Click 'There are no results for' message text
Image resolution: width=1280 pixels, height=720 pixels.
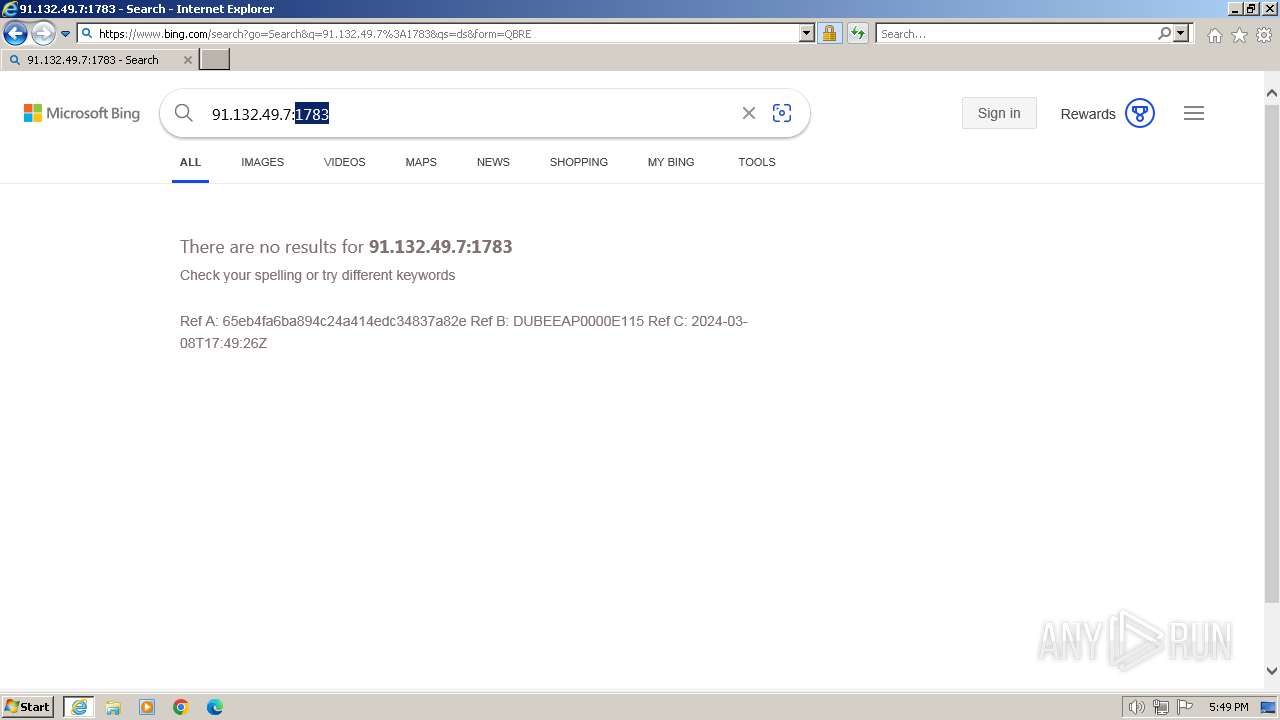[272, 246]
